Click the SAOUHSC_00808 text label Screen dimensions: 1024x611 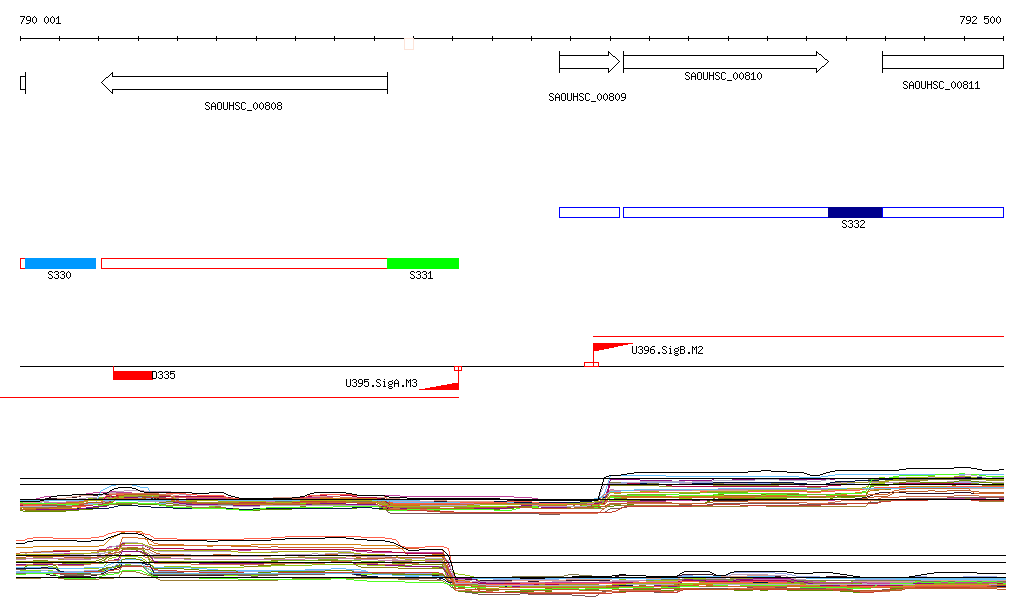point(243,106)
